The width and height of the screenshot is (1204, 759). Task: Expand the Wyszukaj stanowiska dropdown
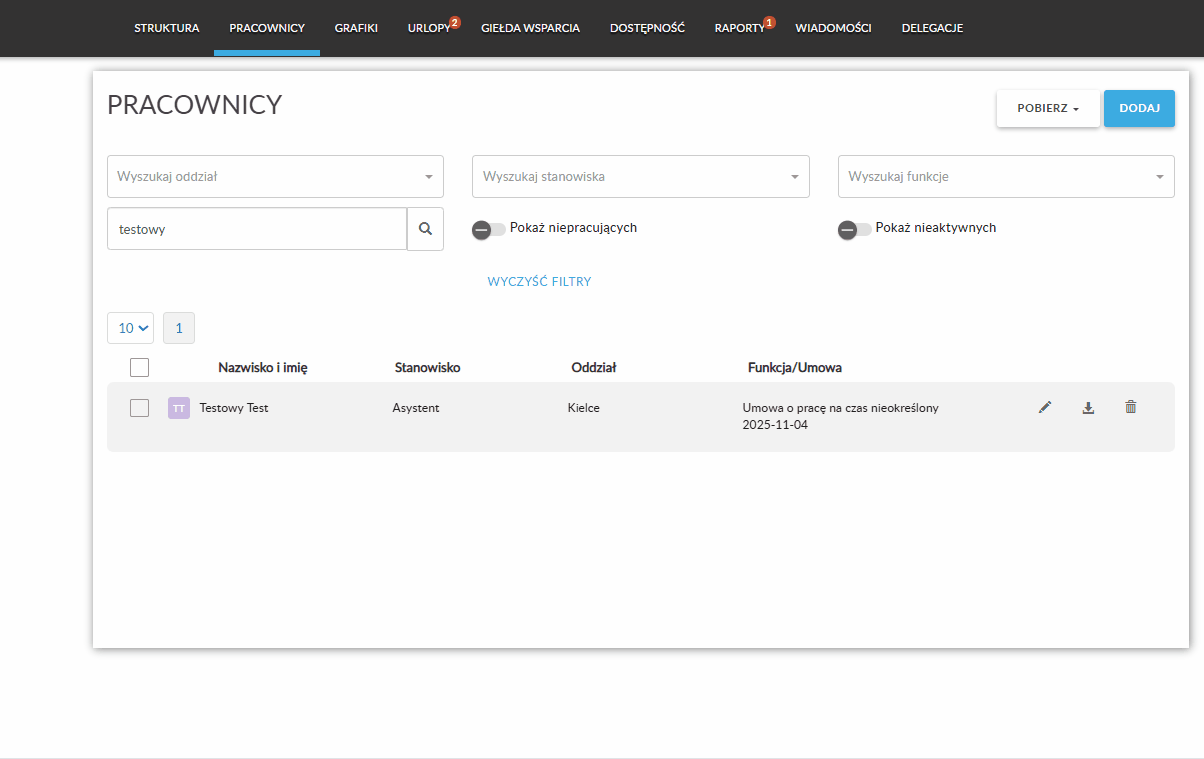[640, 177]
